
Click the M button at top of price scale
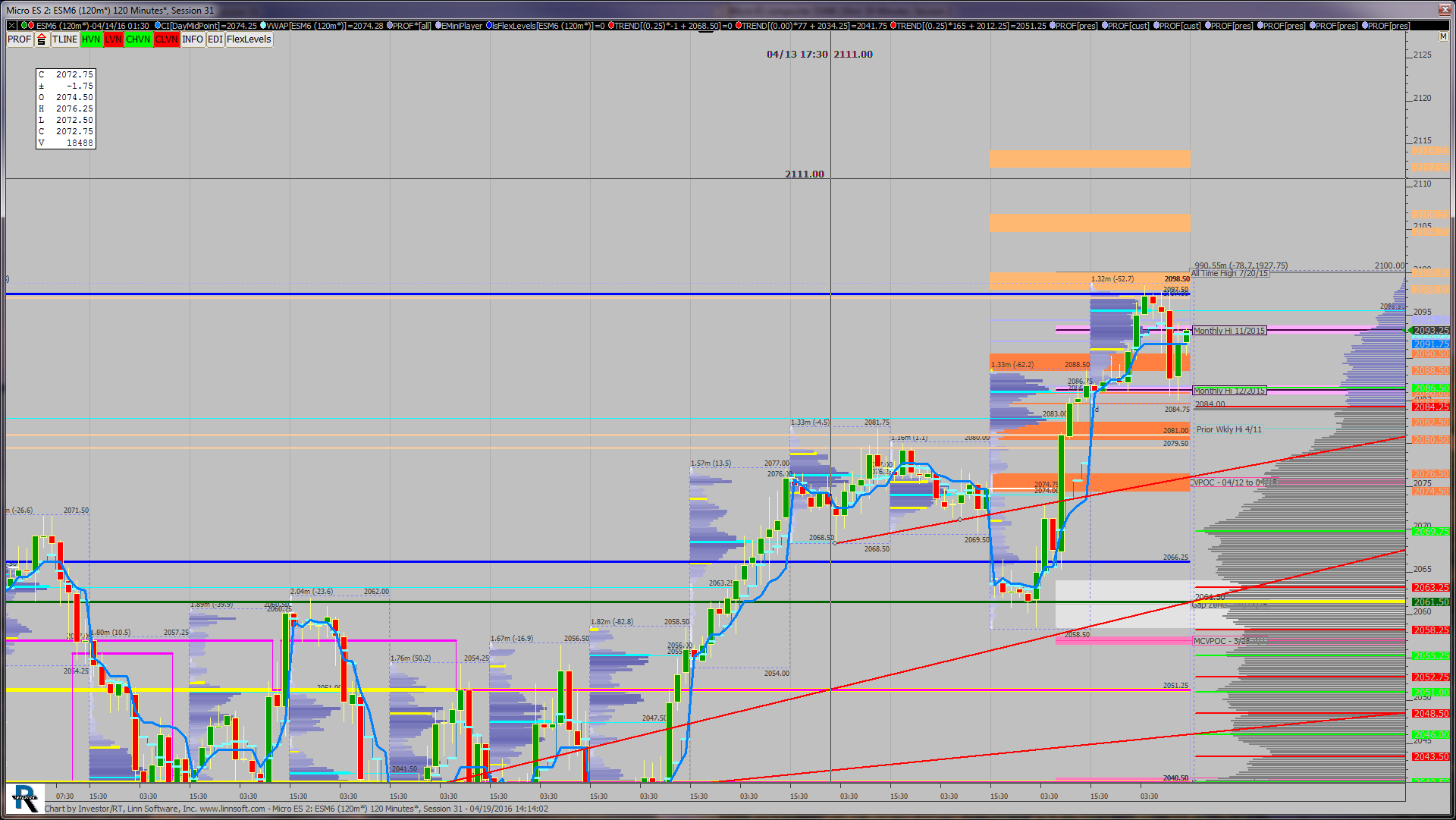pyautogui.click(x=1444, y=36)
